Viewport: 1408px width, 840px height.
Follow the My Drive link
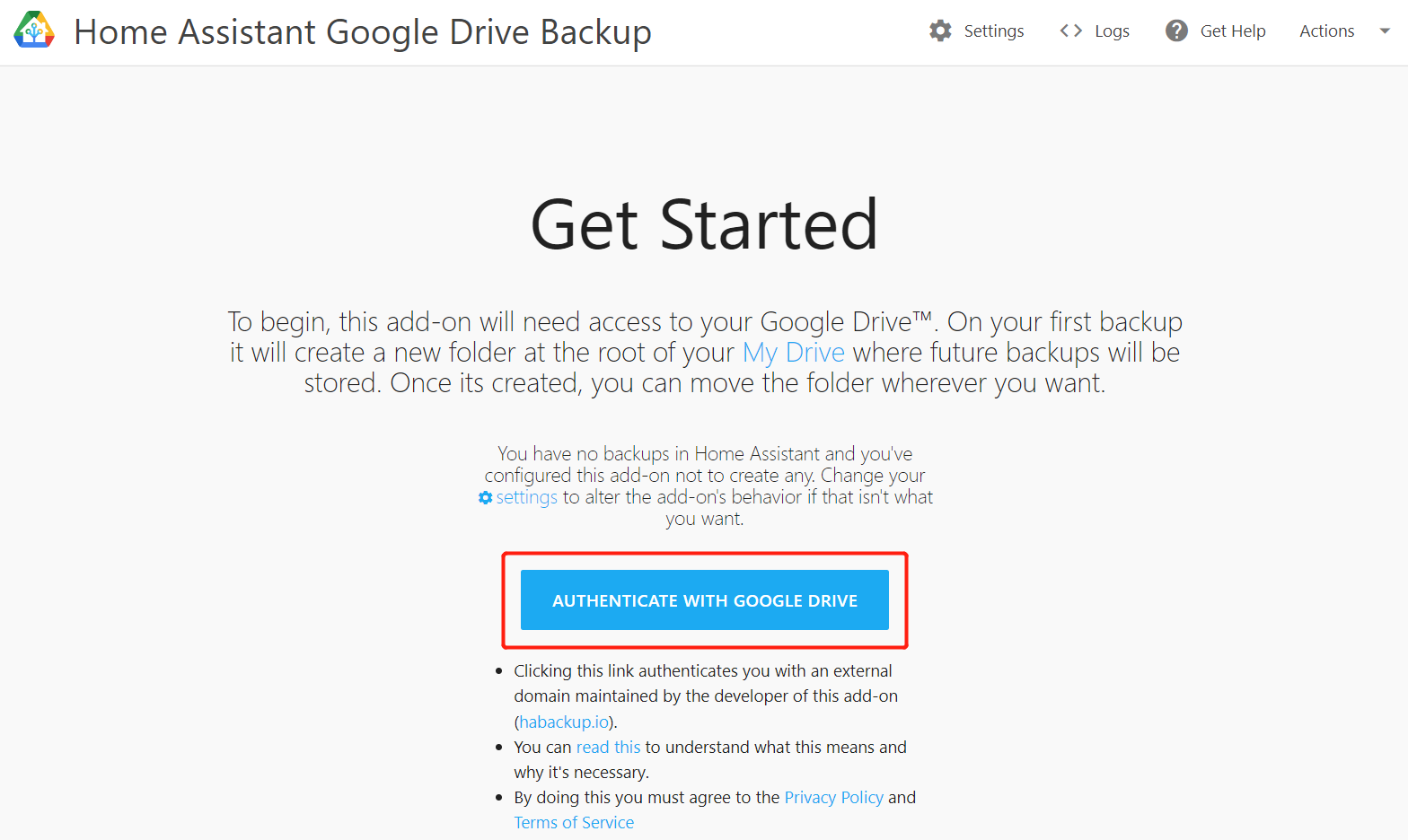click(x=794, y=352)
